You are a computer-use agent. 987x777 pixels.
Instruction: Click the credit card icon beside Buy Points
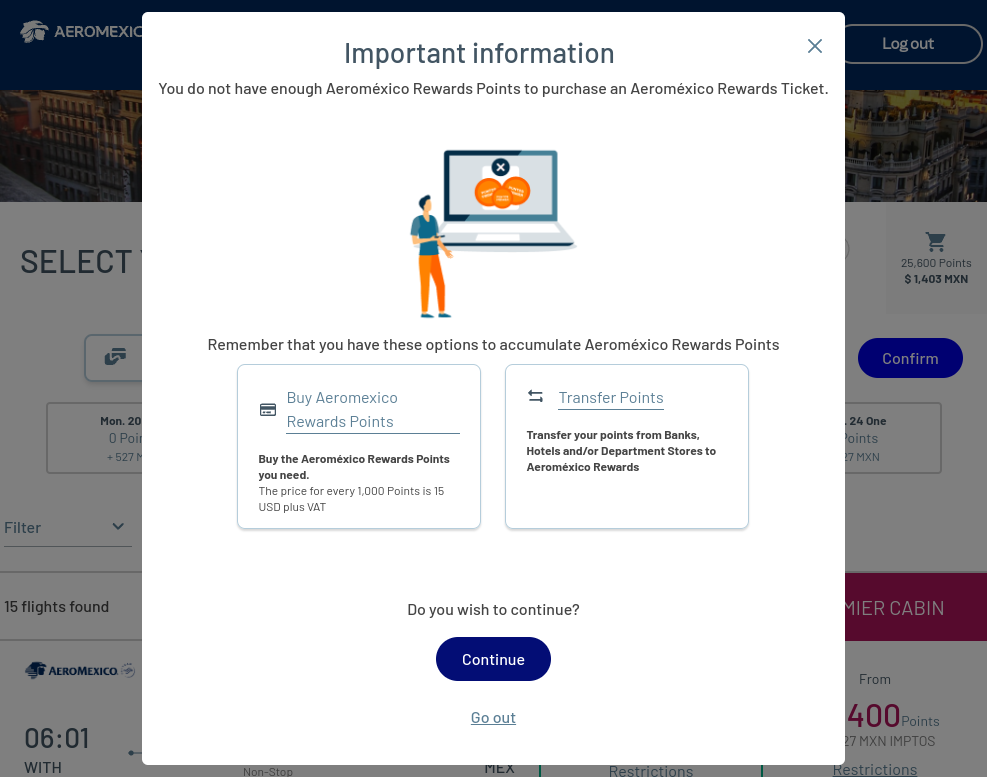[x=268, y=410]
